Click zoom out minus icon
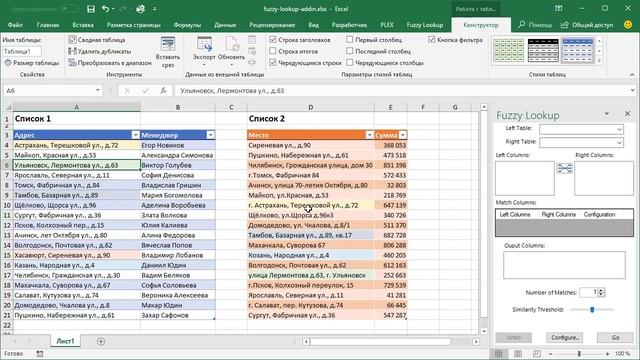Image resolution: width=640 pixels, height=360 pixels. (550, 354)
